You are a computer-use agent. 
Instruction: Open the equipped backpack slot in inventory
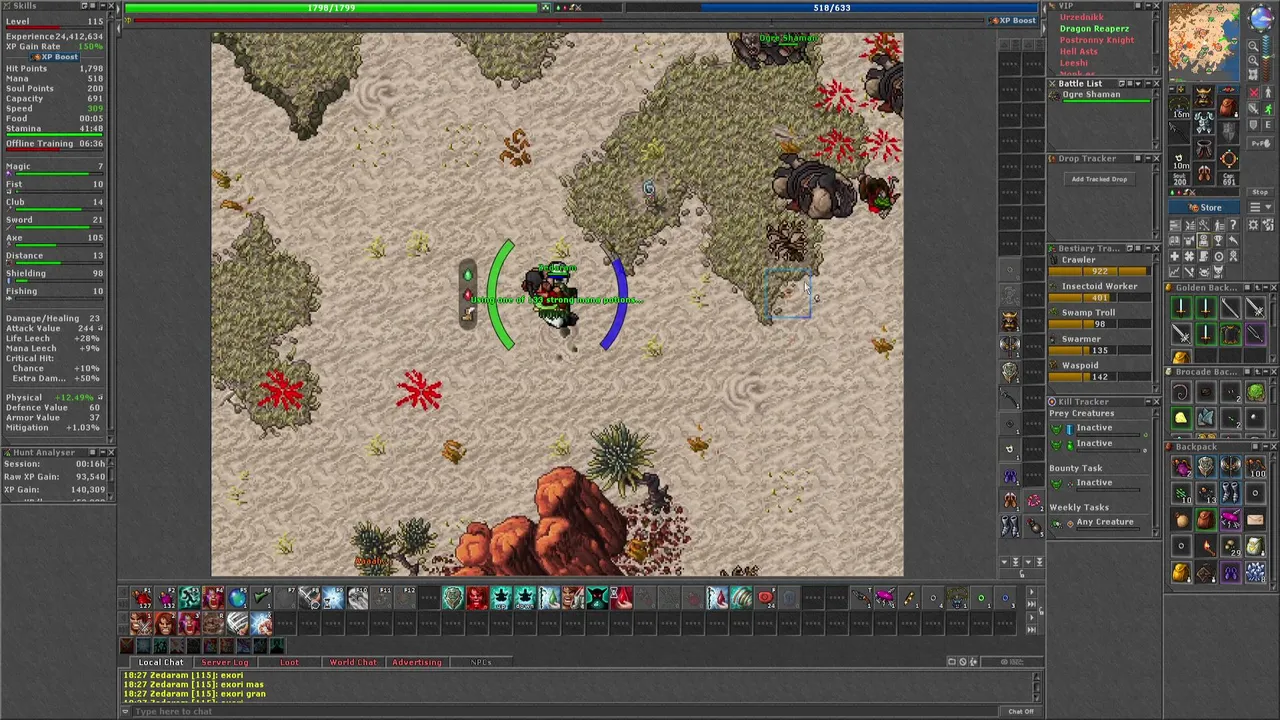(1228, 107)
